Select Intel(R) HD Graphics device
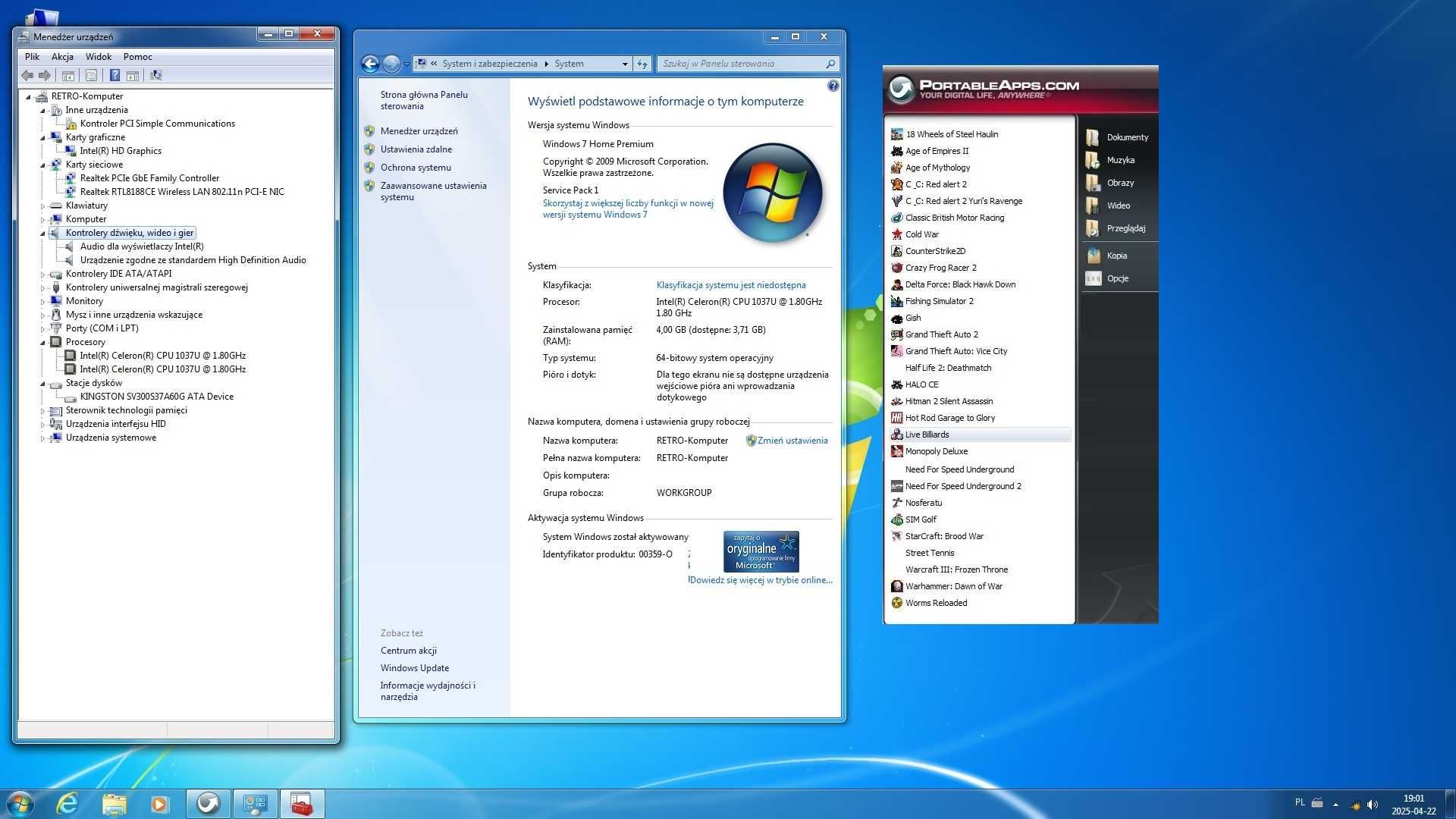The width and height of the screenshot is (1456, 819). (121, 151)
